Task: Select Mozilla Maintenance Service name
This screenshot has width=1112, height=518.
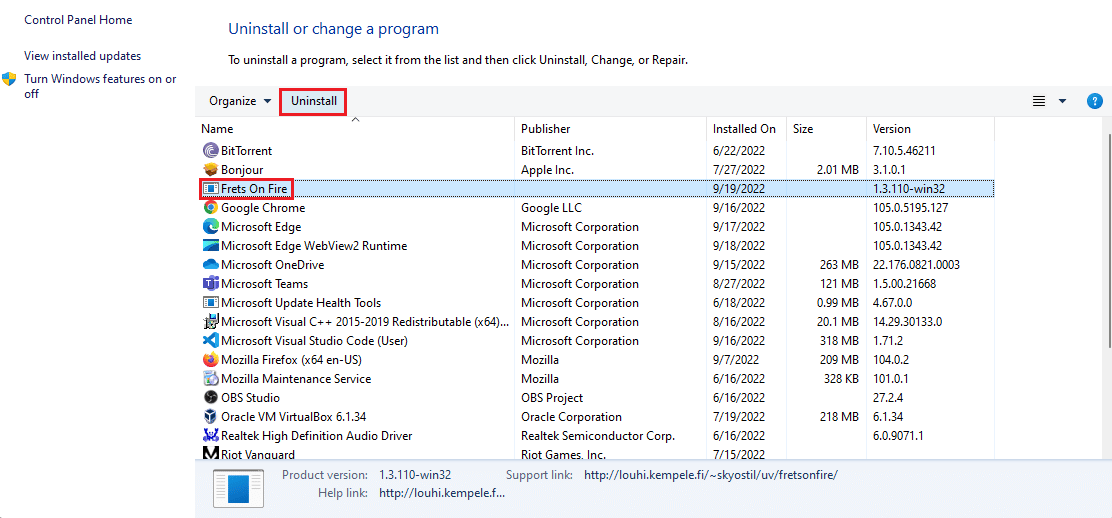Action: coord(296,379)
